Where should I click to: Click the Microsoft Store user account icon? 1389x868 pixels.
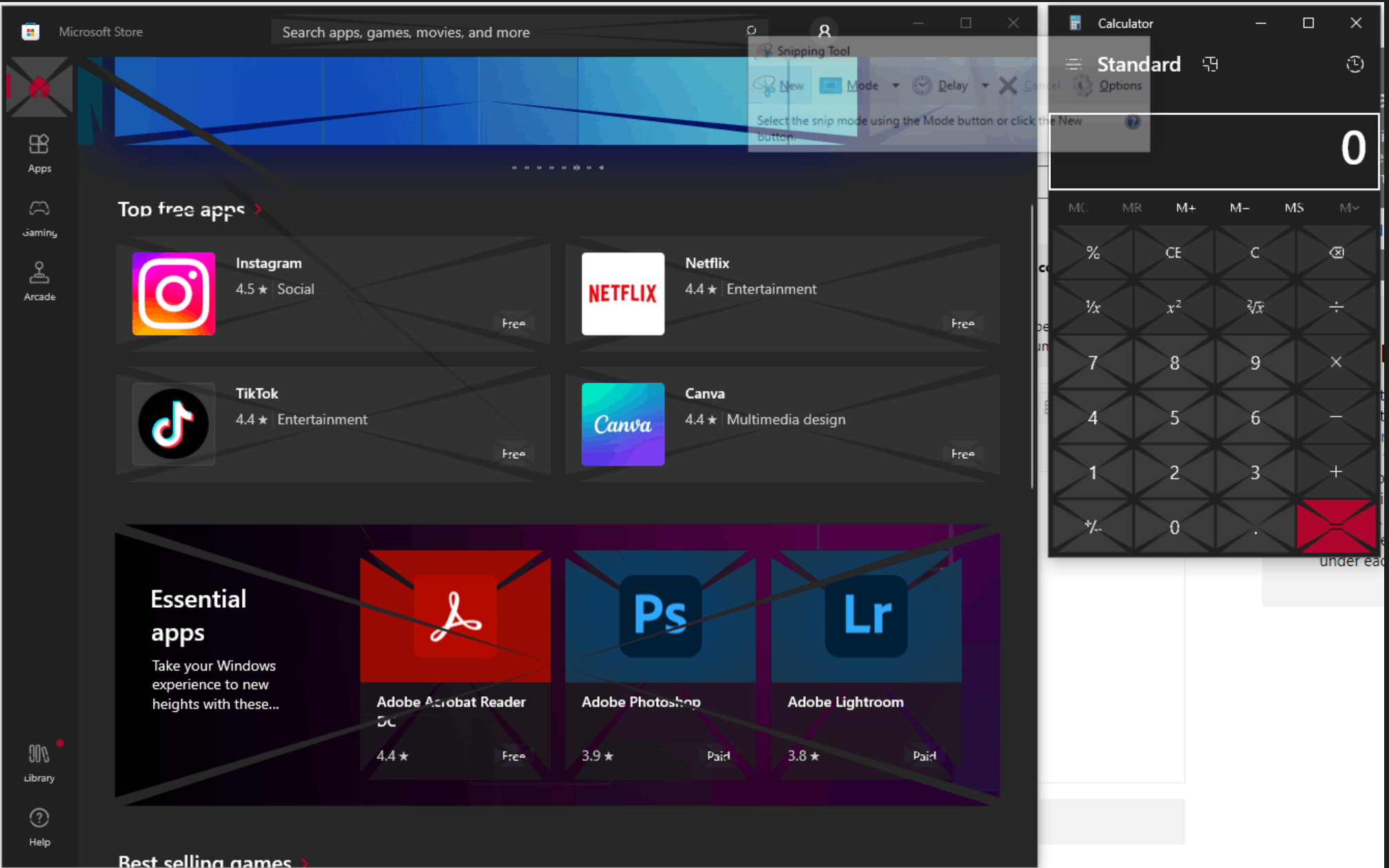(x=824, y=31)
